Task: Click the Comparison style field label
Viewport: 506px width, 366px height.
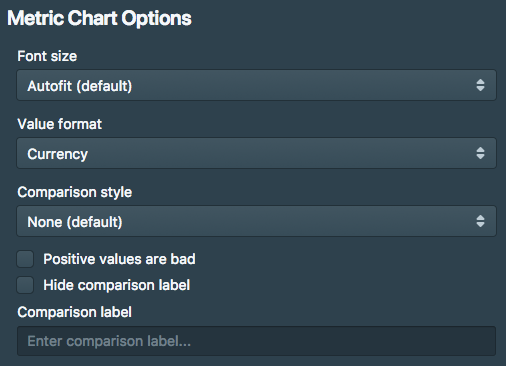Action: point(75,192)
